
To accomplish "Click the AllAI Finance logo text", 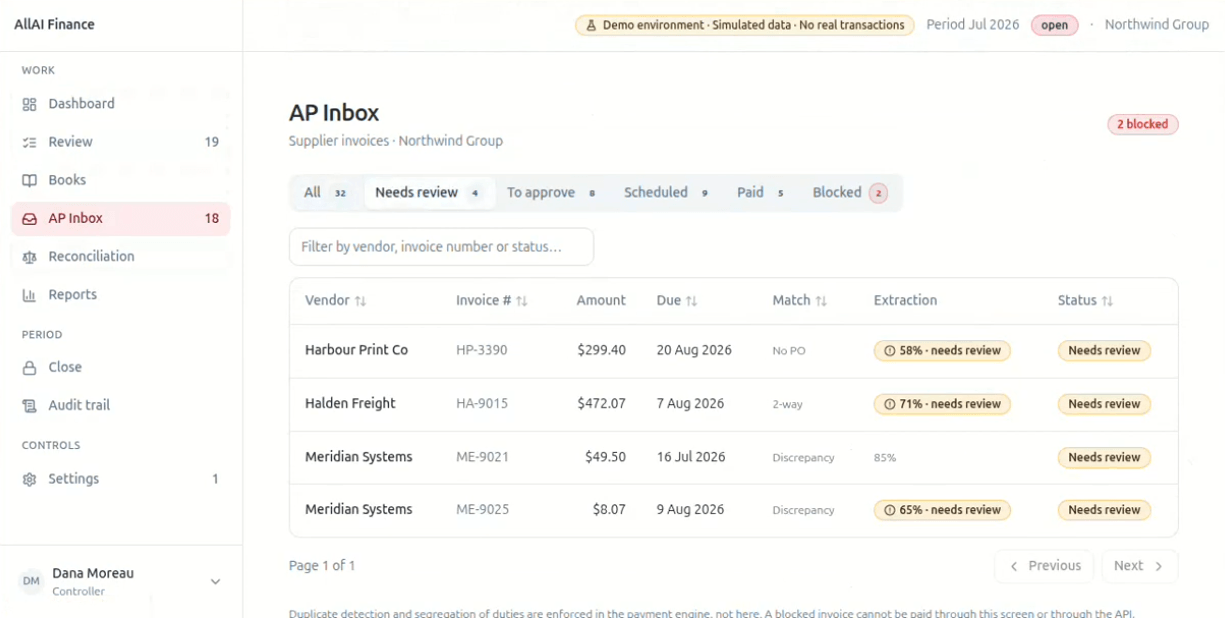I will click(54, 25).
